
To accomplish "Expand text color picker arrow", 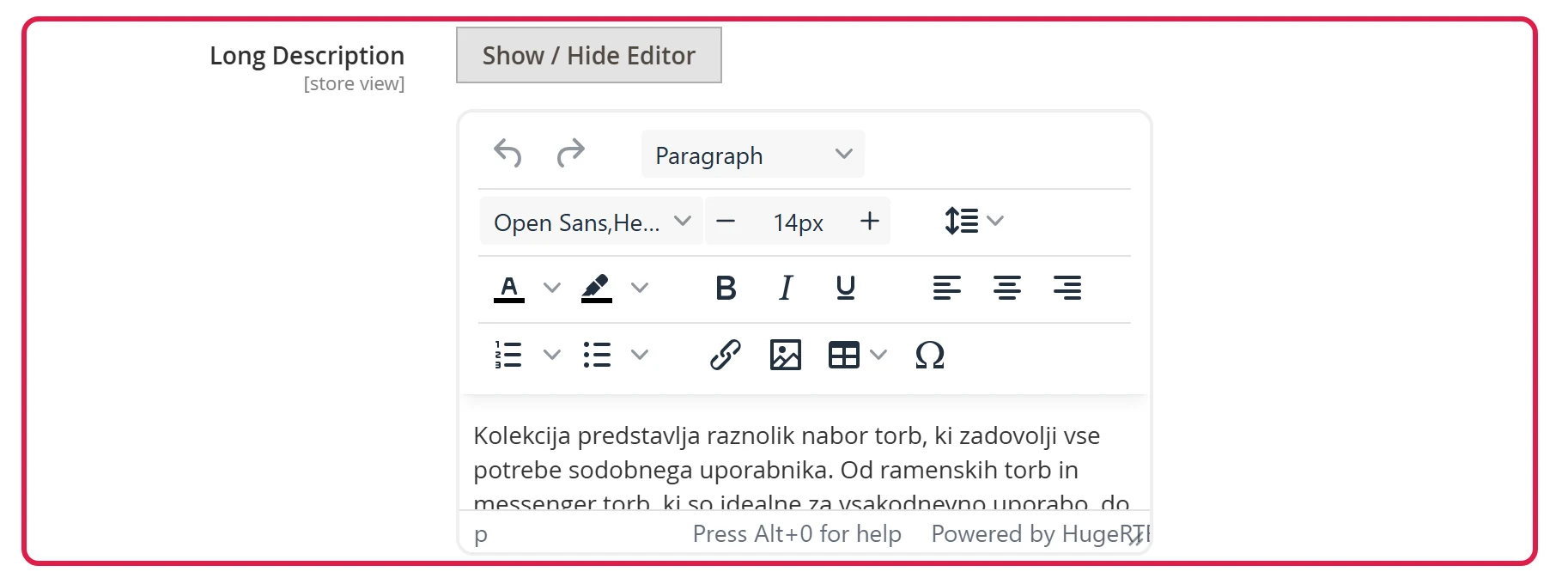I will [x=552, y=288].
